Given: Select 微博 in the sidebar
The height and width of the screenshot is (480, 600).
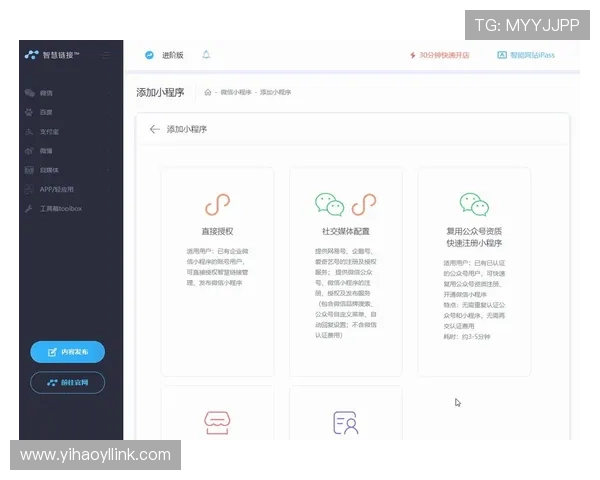Looking at the screenshot, I should click(46, 150).
